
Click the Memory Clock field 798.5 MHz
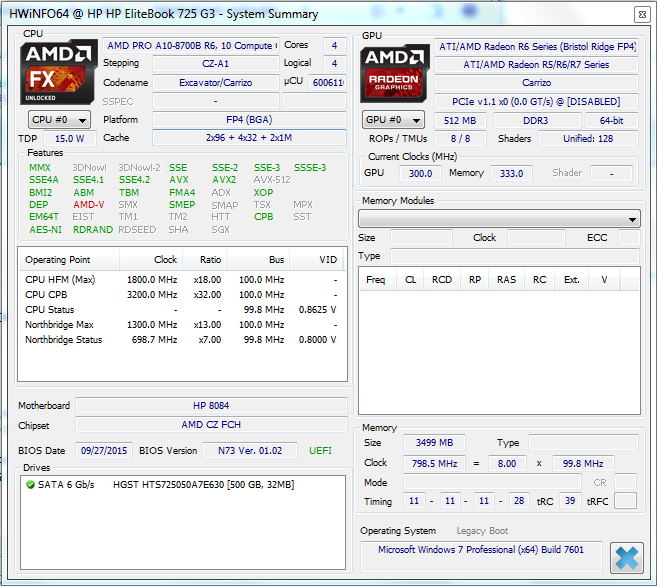point(435,464)
